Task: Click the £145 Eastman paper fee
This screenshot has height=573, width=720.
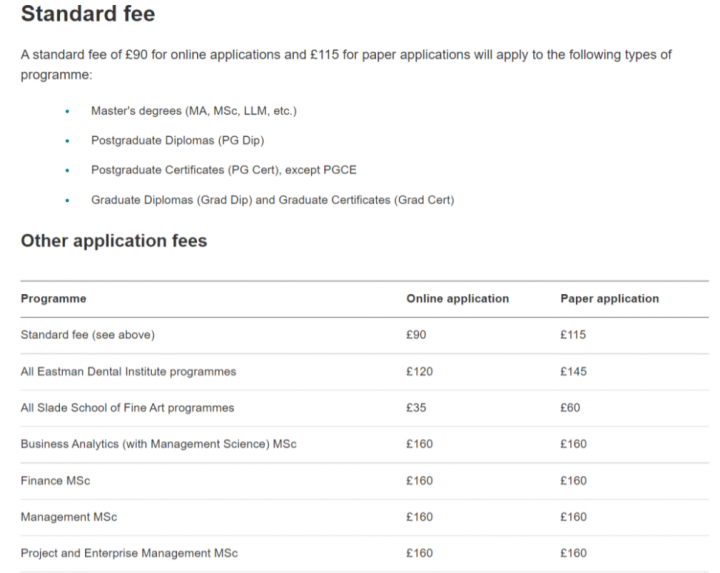Action: click(x=574, y=372)
